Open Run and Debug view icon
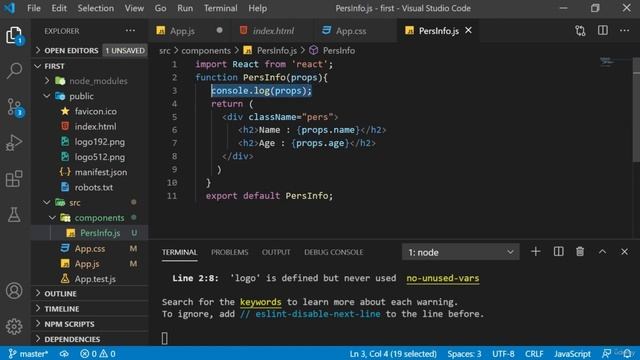Screen dimensions: 640x360 [x=14, y=143]
